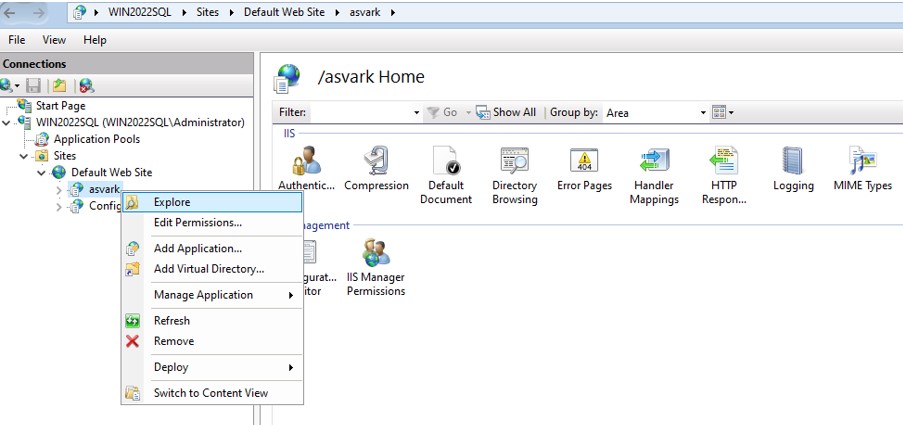Click inside the Filter input field

tap(361, 113)
